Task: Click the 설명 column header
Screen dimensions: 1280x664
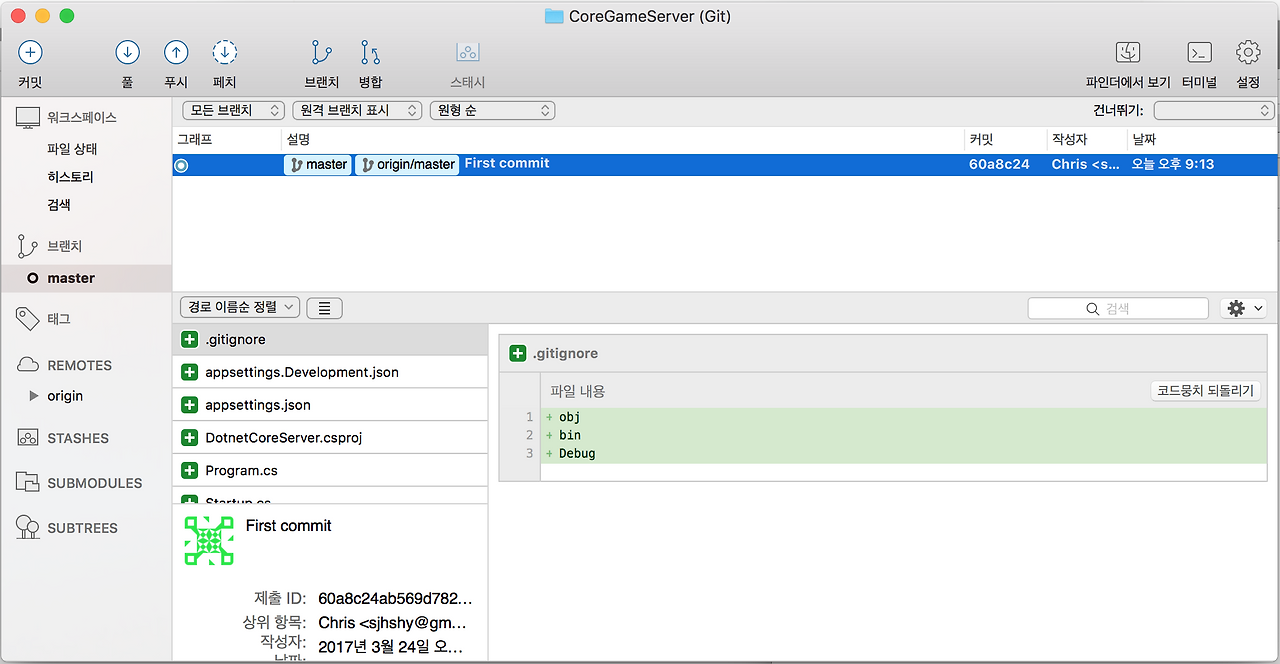Action: (623, 140)
